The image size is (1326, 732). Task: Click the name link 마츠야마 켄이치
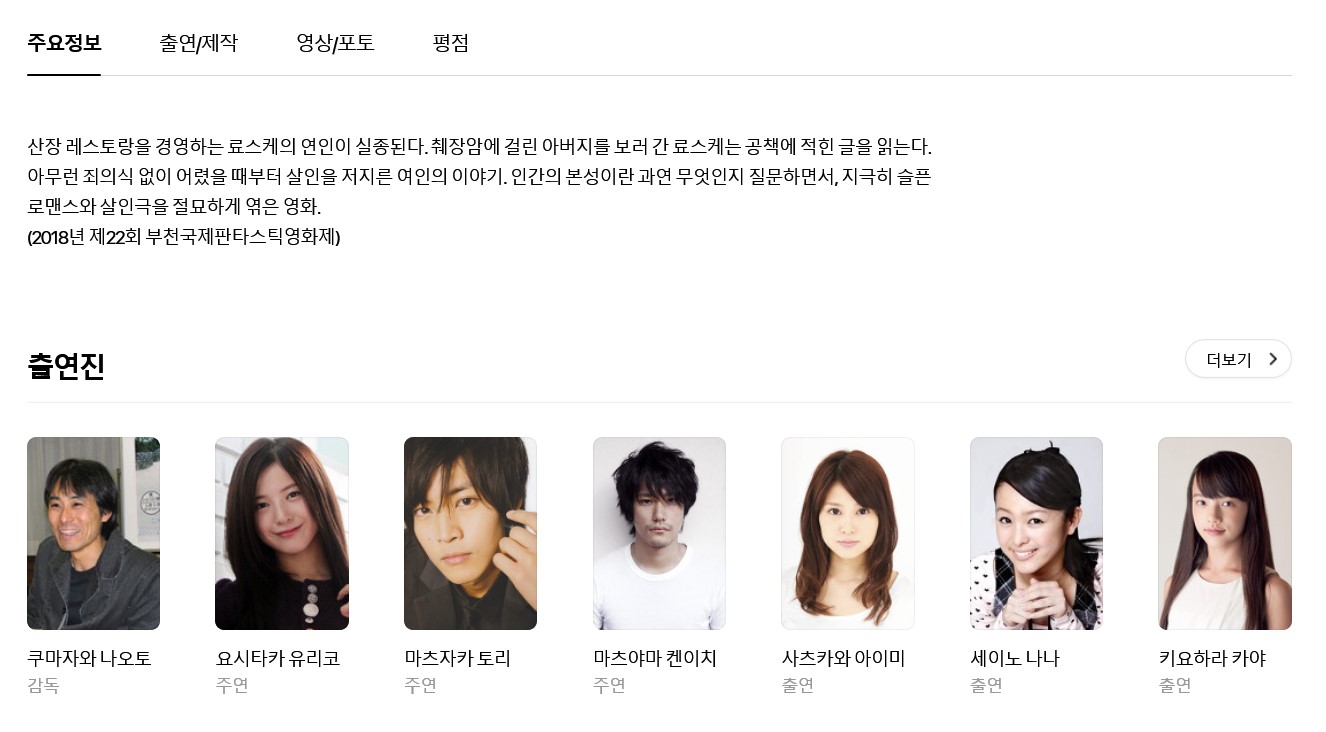[x=655, y=658]
